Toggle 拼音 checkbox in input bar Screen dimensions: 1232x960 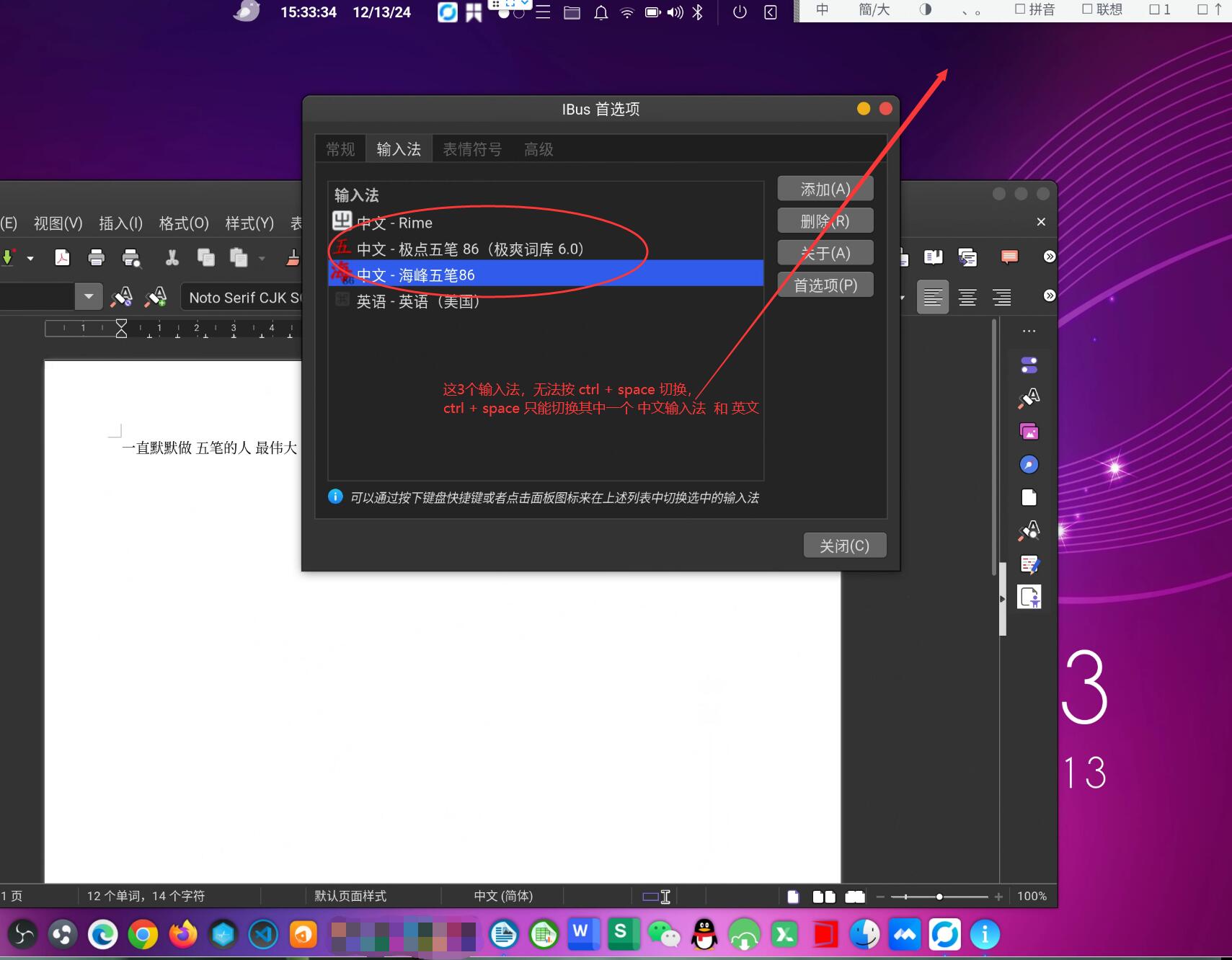coord(1034,9)
